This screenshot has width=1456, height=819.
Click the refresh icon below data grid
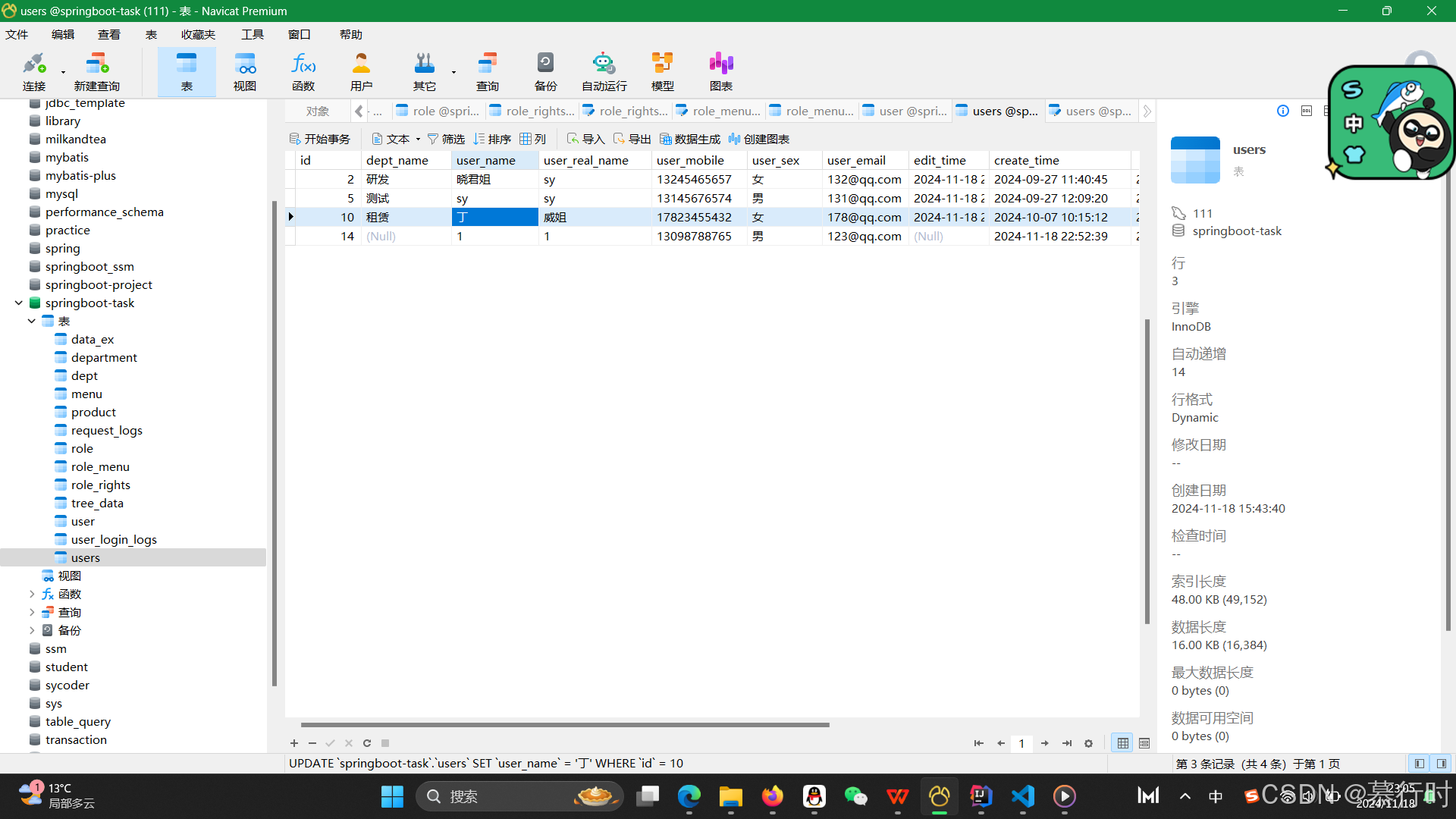point(367,743)
